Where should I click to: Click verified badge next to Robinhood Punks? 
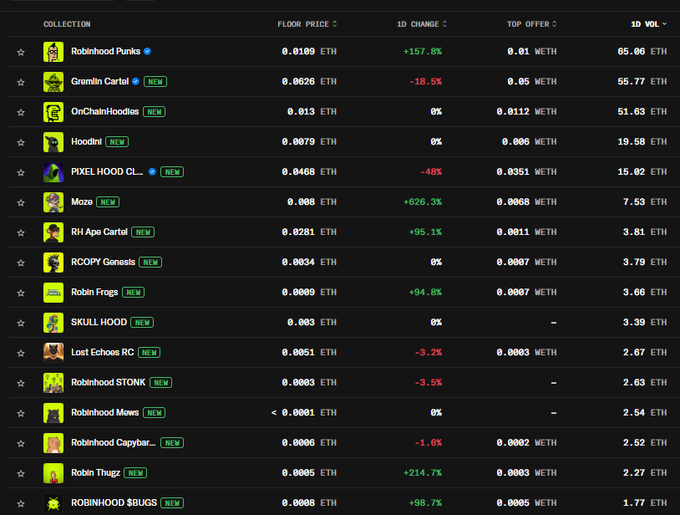click(x=147, y=51)
